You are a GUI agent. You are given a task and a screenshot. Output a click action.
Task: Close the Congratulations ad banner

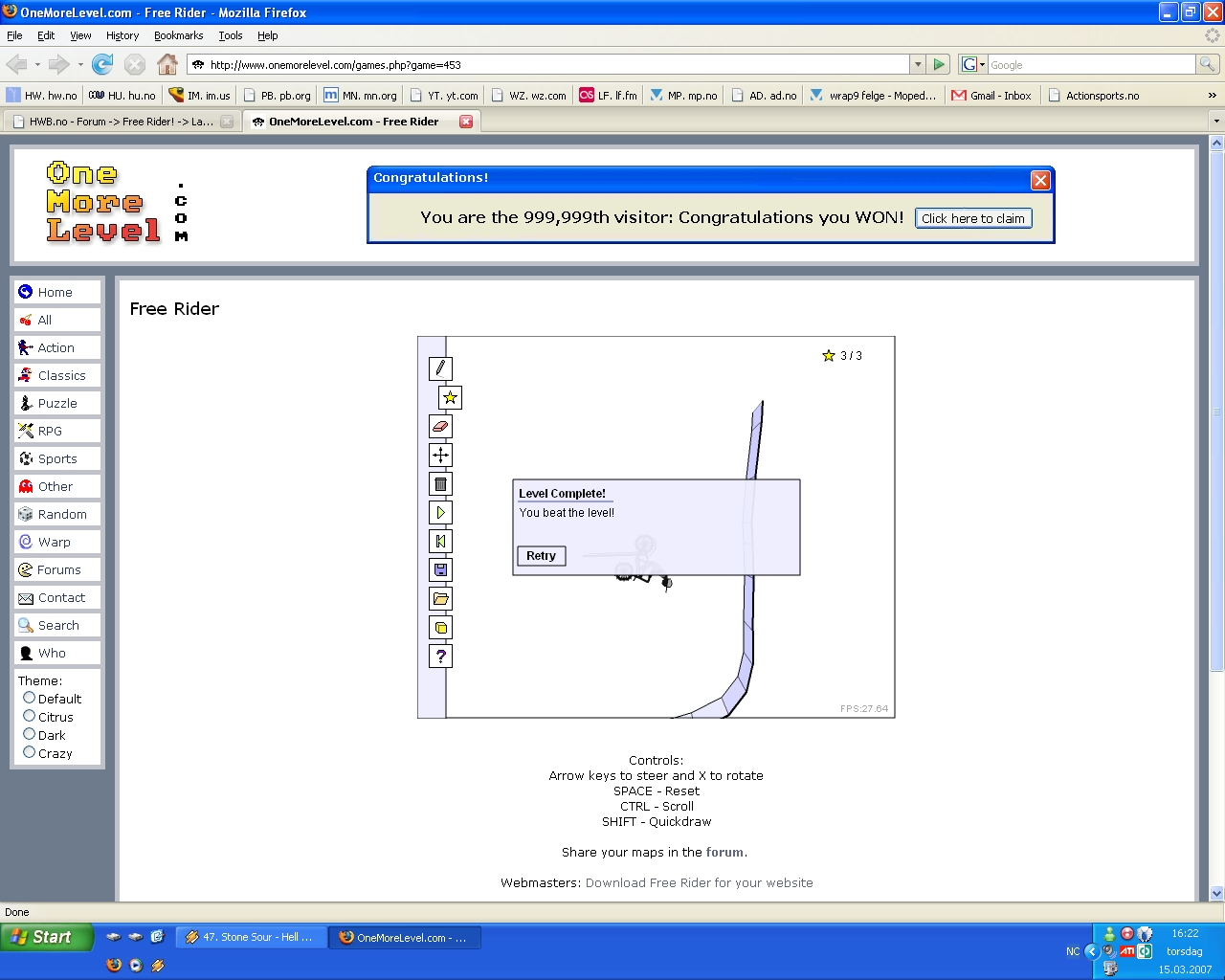click(x=1040, y=180)
